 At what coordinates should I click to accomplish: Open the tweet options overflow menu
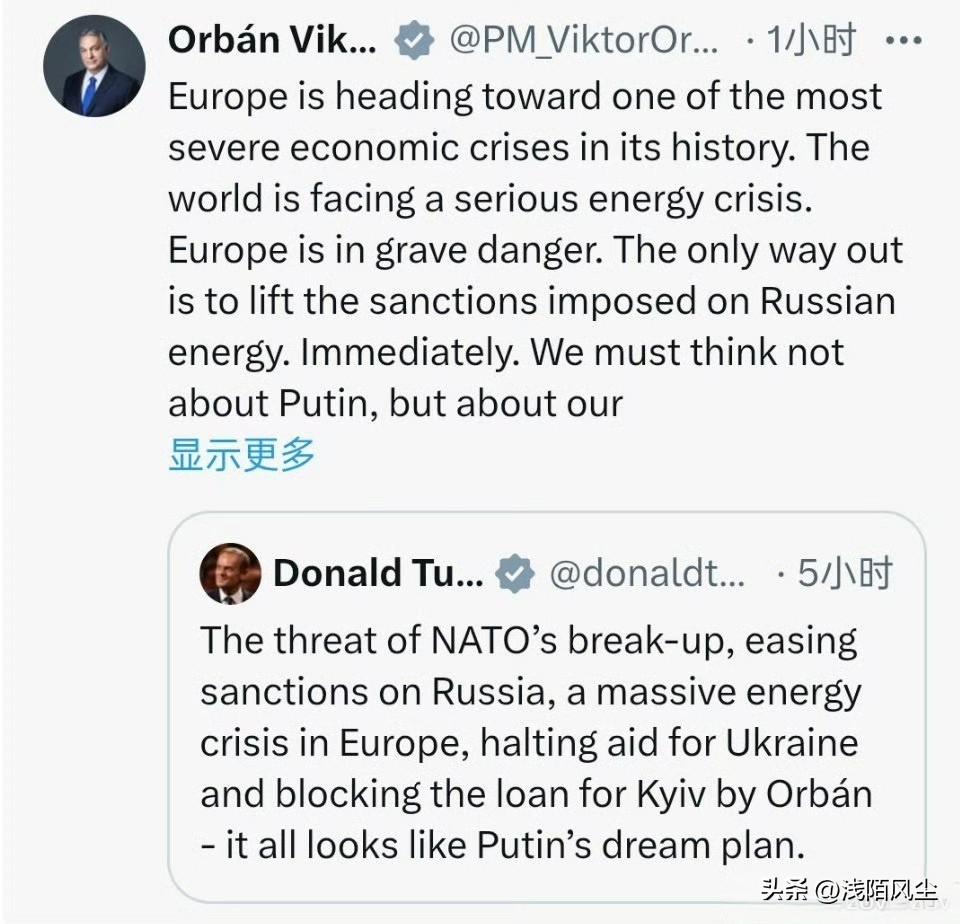point(903,40)
